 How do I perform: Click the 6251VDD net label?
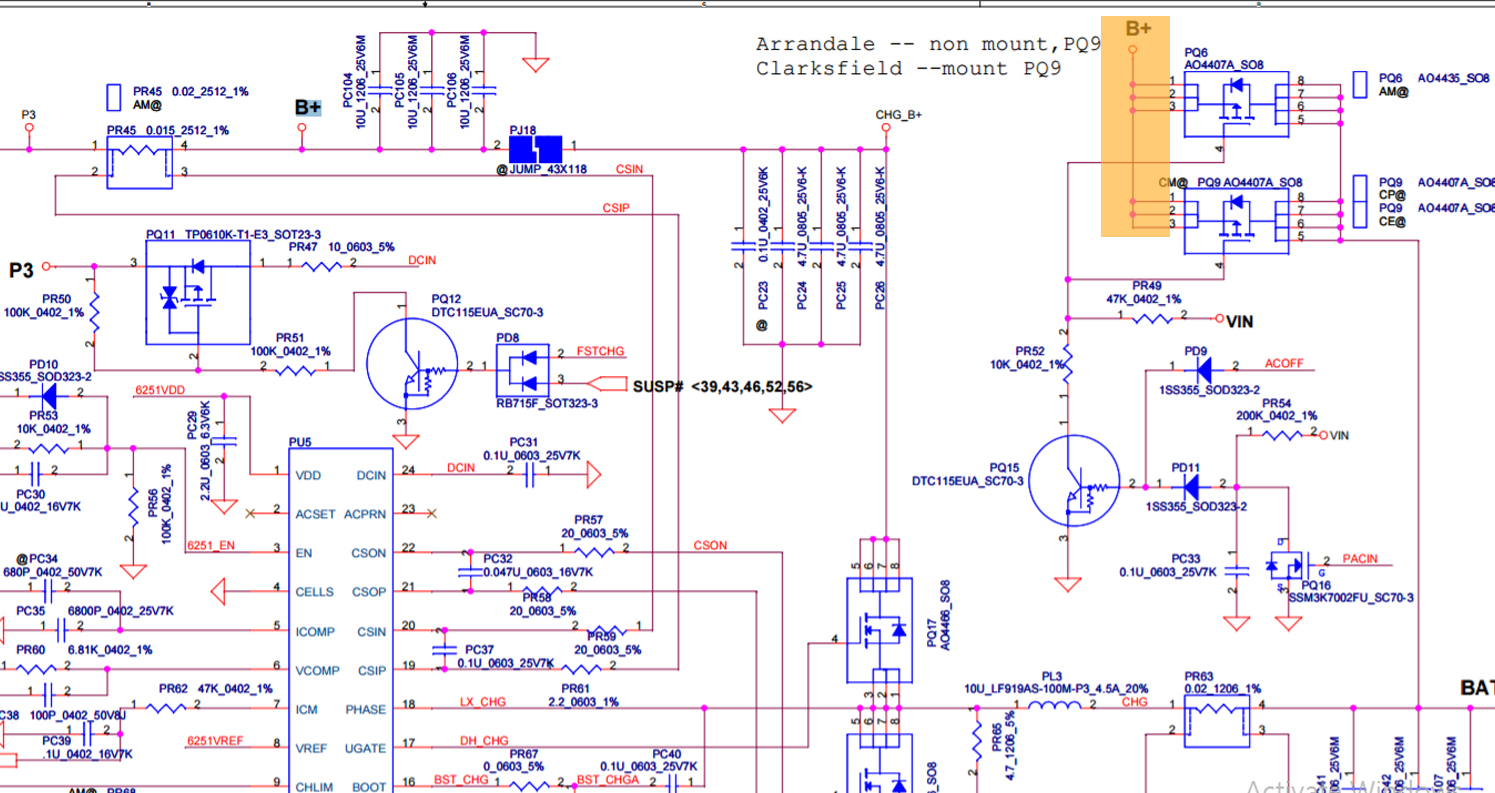160,389
